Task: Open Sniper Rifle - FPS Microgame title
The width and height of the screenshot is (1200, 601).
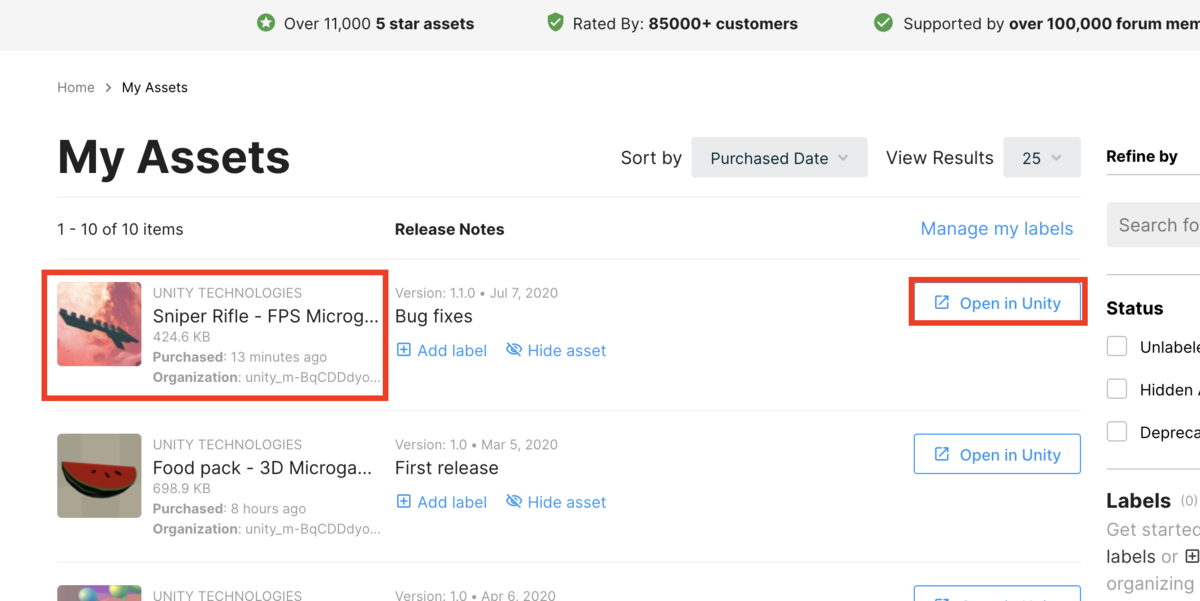Action: (266, 316)
